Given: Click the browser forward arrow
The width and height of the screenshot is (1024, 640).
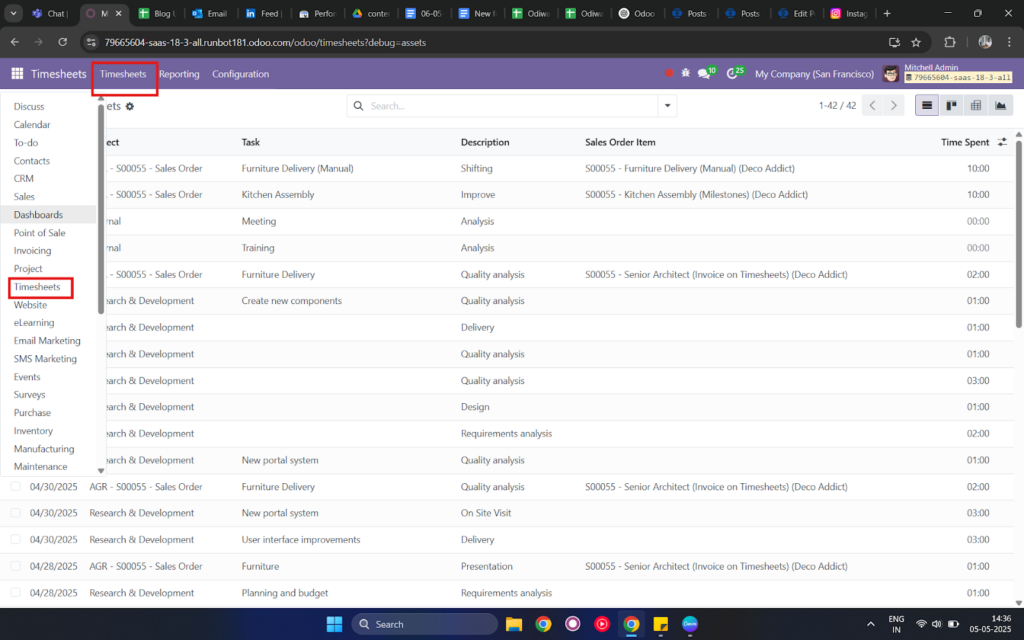Looking at the screenshot, I should click(39, 42).
